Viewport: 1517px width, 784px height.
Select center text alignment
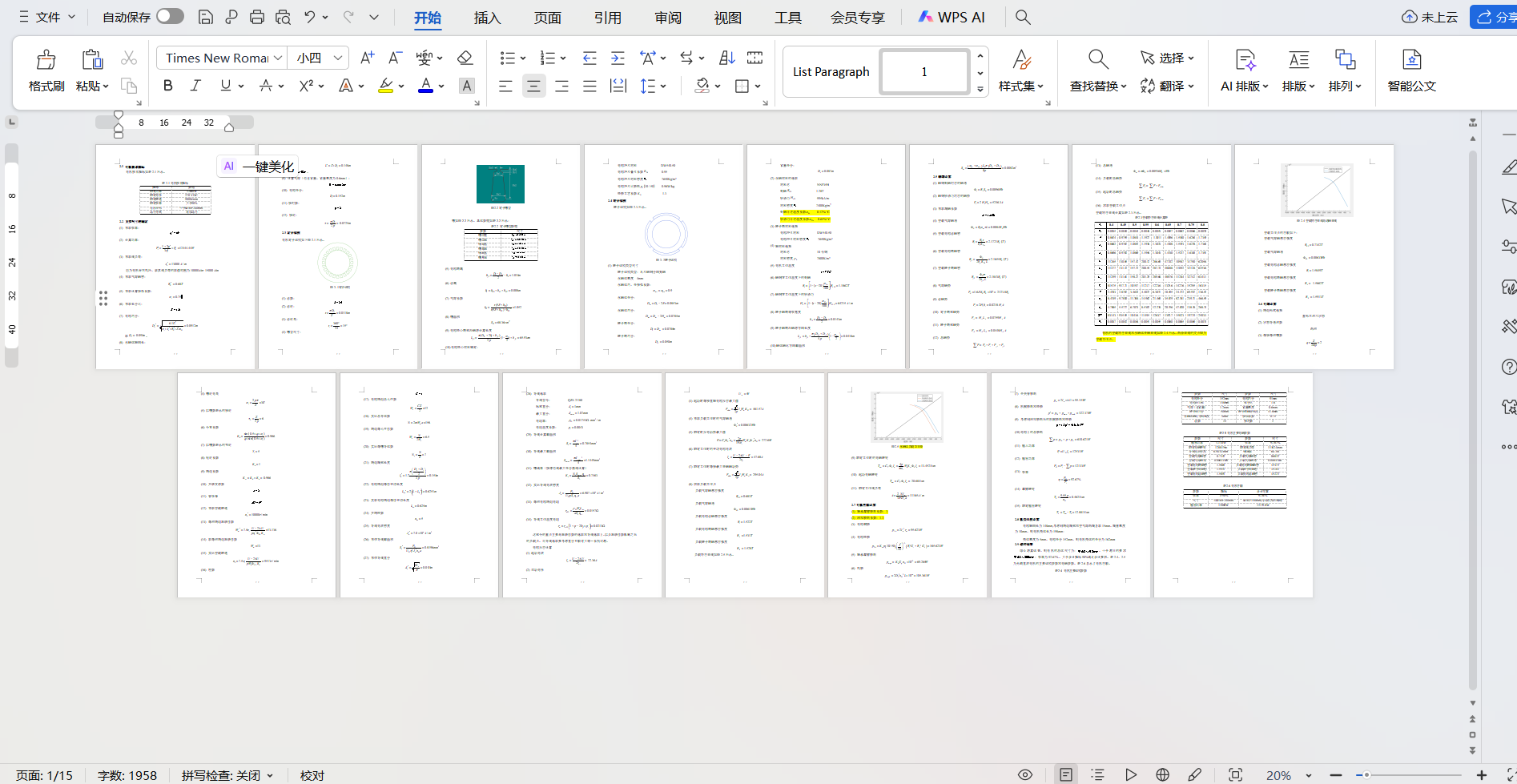point(533,86)
